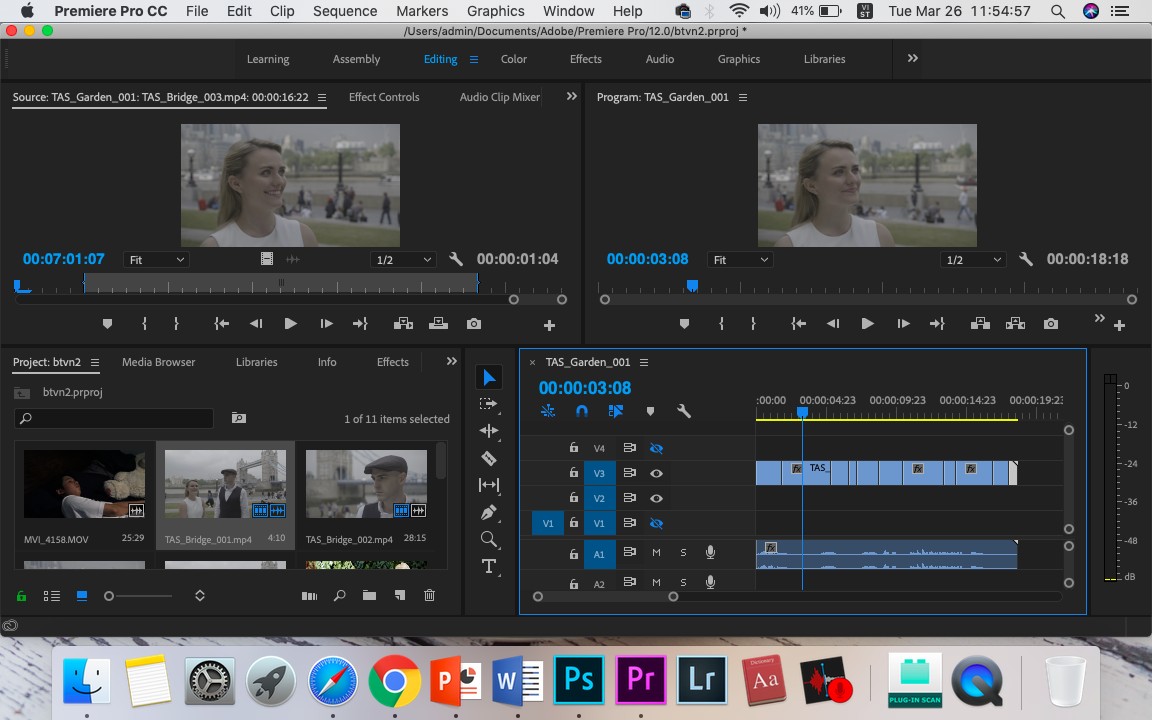Open the Media Browser tab
The image size is (1152, 720).
pyautogui.click(x=159, y=362)
